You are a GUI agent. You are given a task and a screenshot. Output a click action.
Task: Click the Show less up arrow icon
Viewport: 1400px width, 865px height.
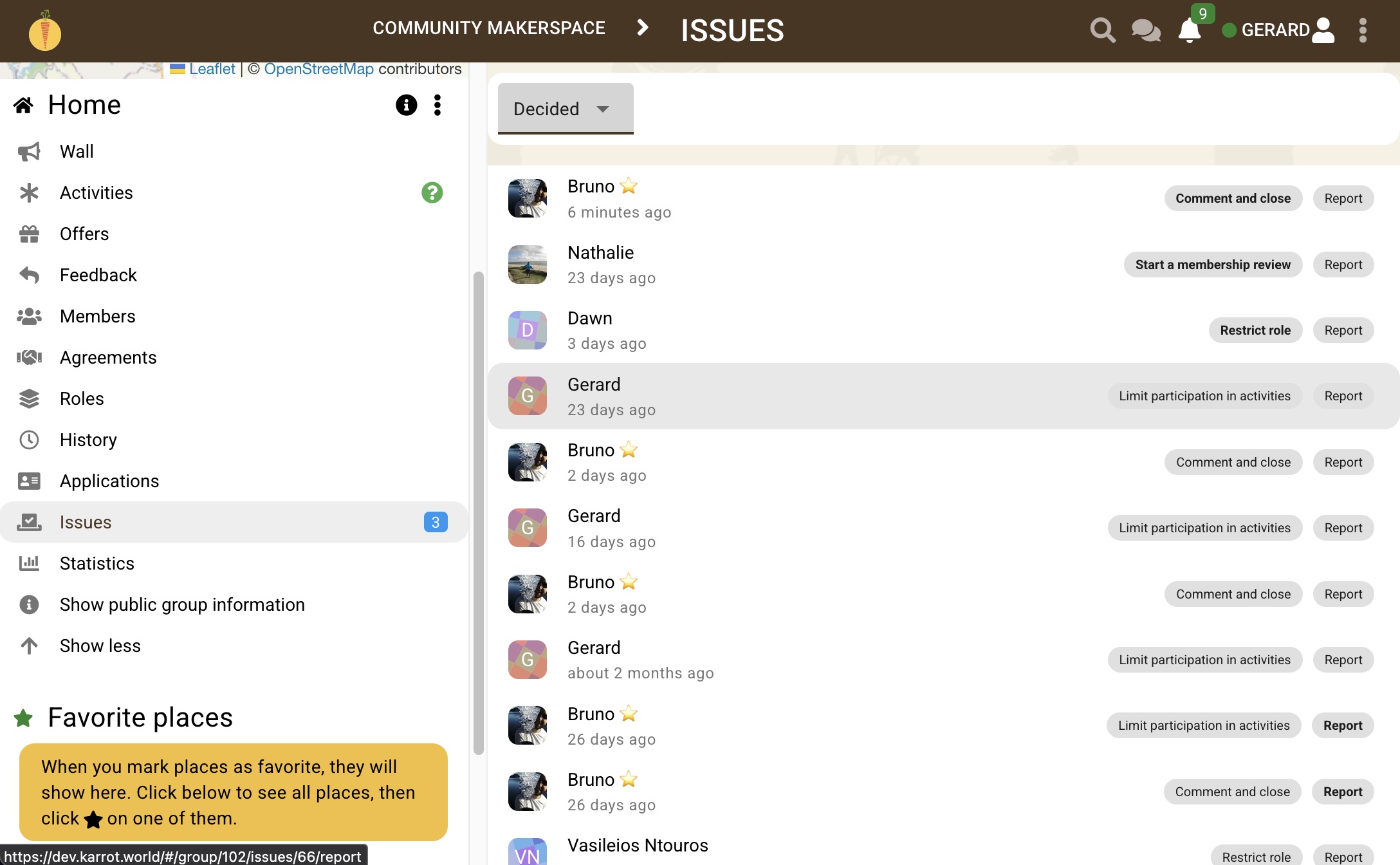[29, 646]
